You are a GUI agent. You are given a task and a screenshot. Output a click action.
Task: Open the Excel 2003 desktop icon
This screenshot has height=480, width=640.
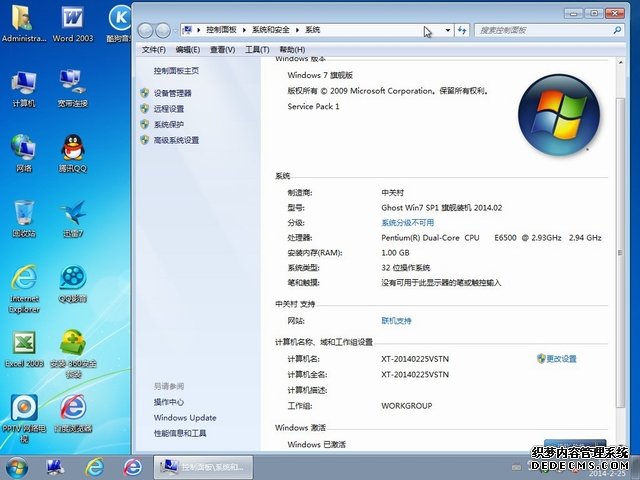coord(24,349)
